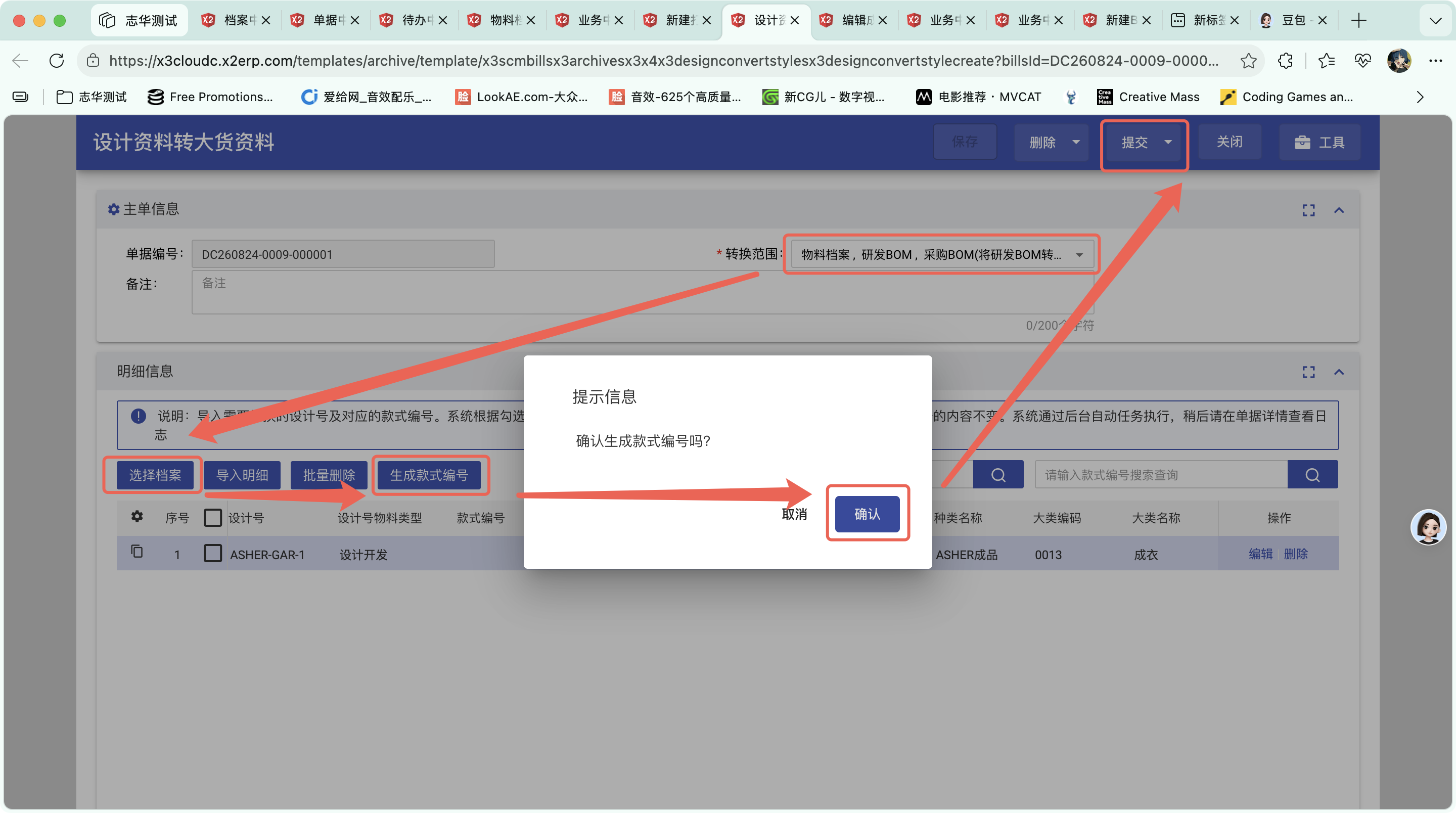Click 删除 link in ASHER-GAR-1 row
The image size is (1456, 813).
1295,554
